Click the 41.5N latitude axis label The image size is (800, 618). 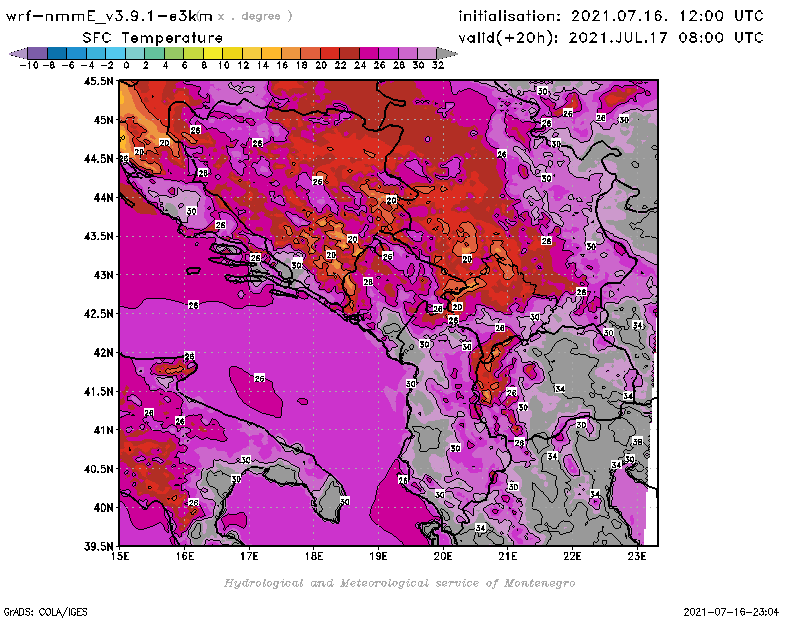[x=98, y=391]
